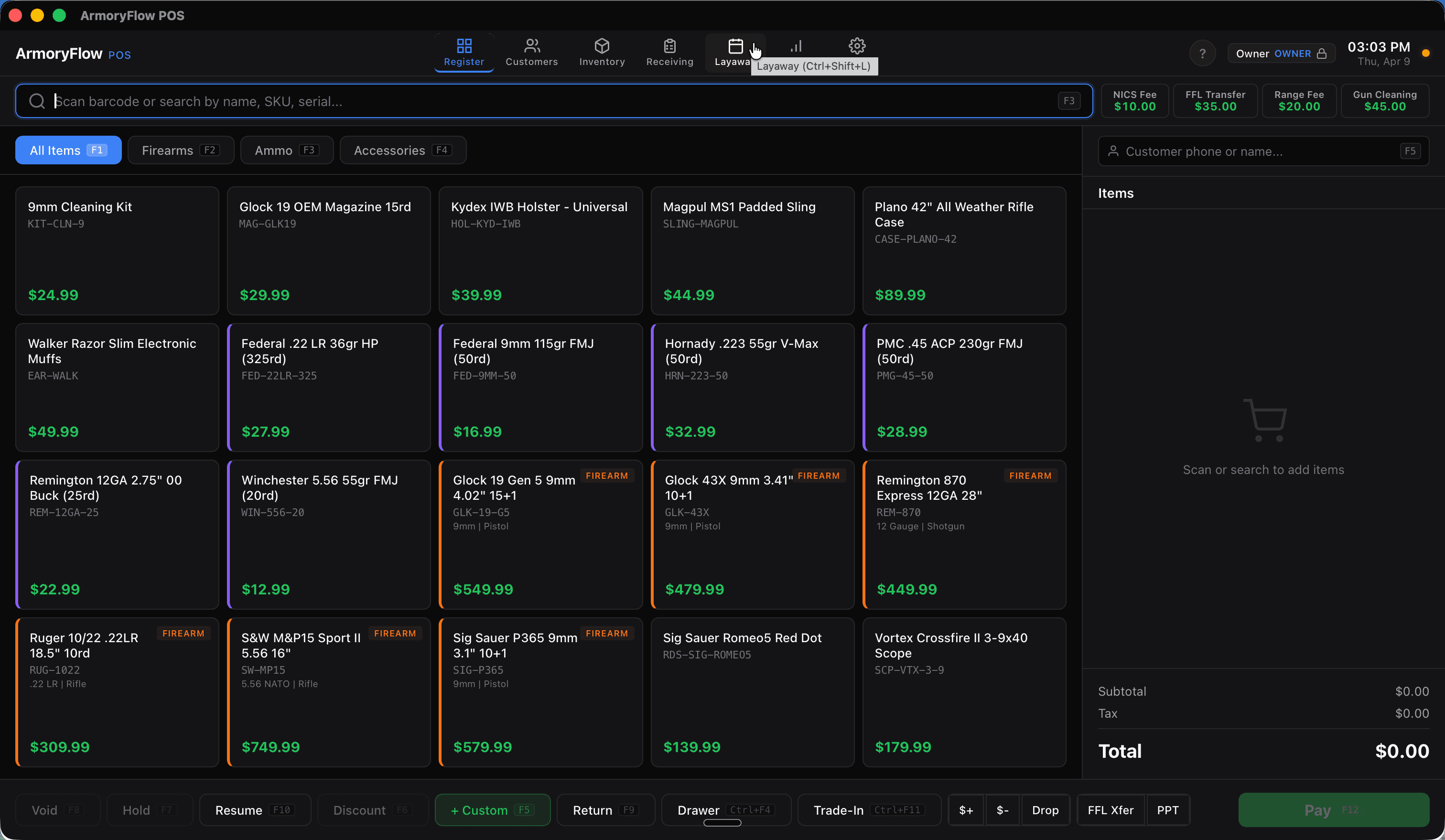Select the Firearms filter

pos(181,150)
